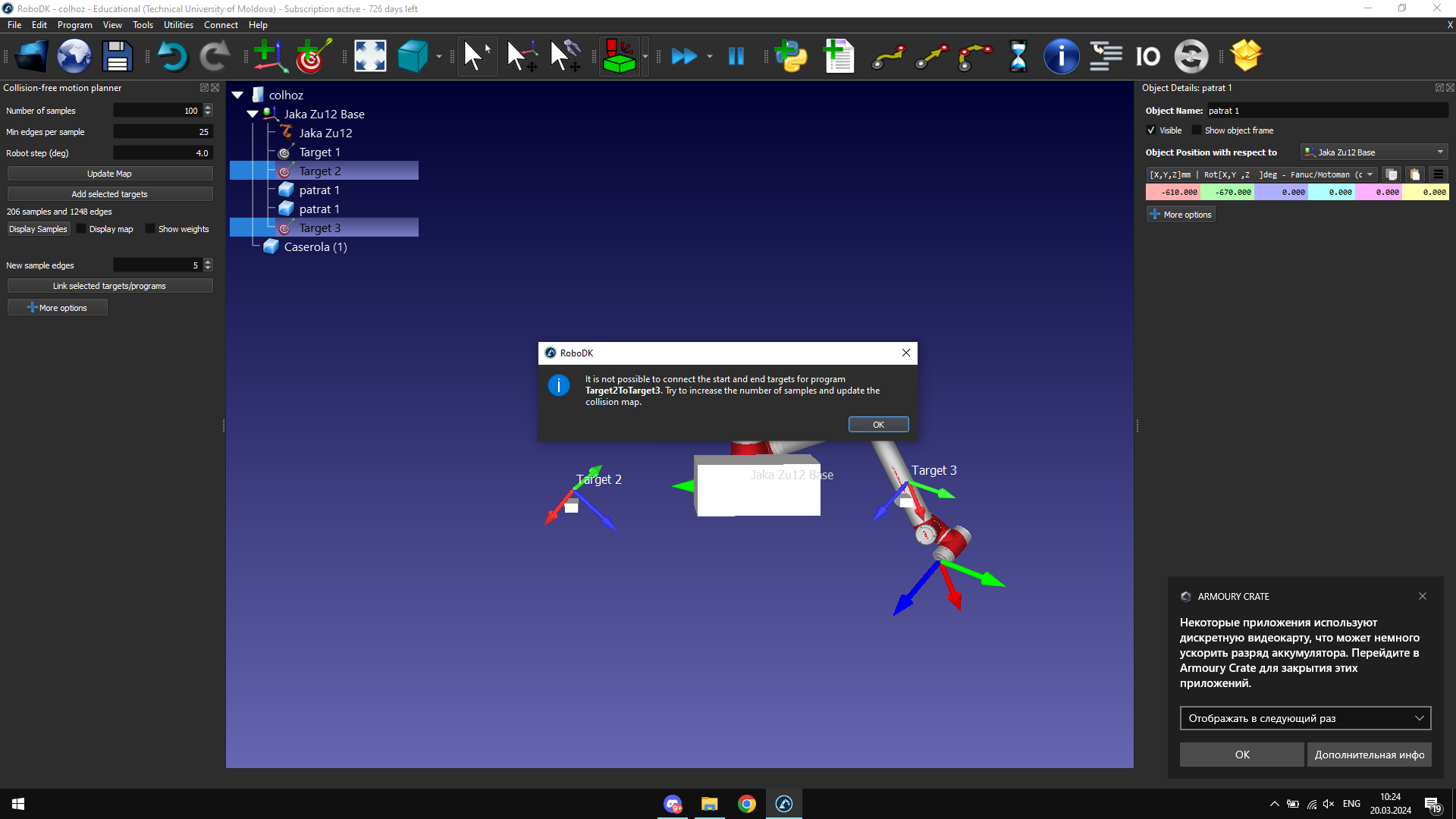Viewport: 1456px width, 819px height.
Task: Open the Jaka Zu12 Base reference dropdown
Action: pos(1374,152)
